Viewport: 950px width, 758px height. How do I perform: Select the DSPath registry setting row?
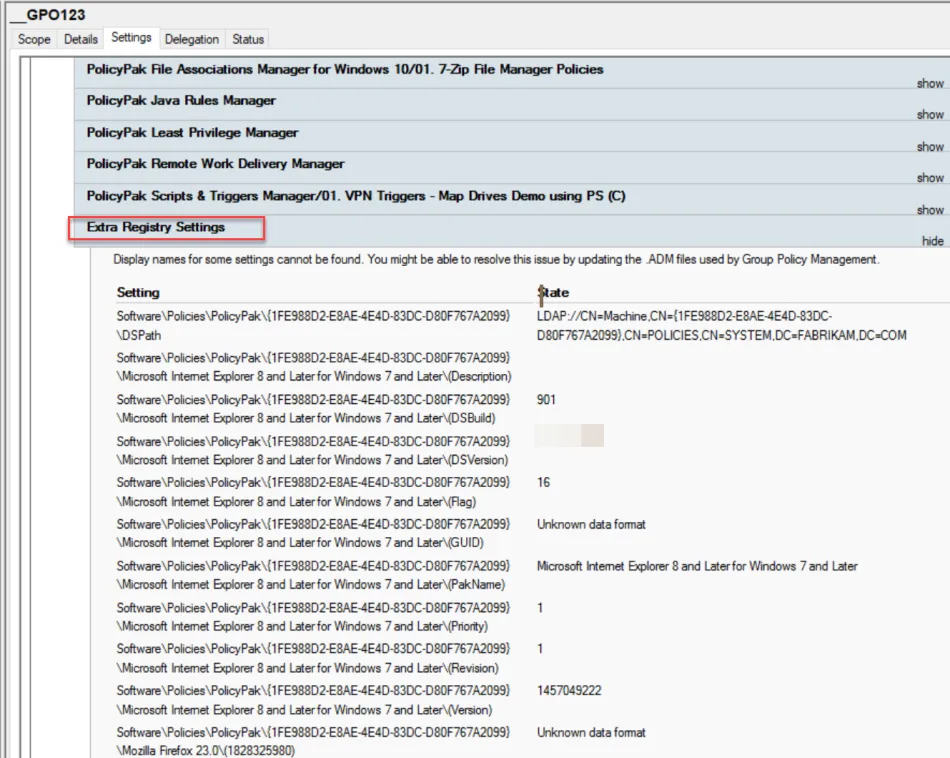[314, 325]
